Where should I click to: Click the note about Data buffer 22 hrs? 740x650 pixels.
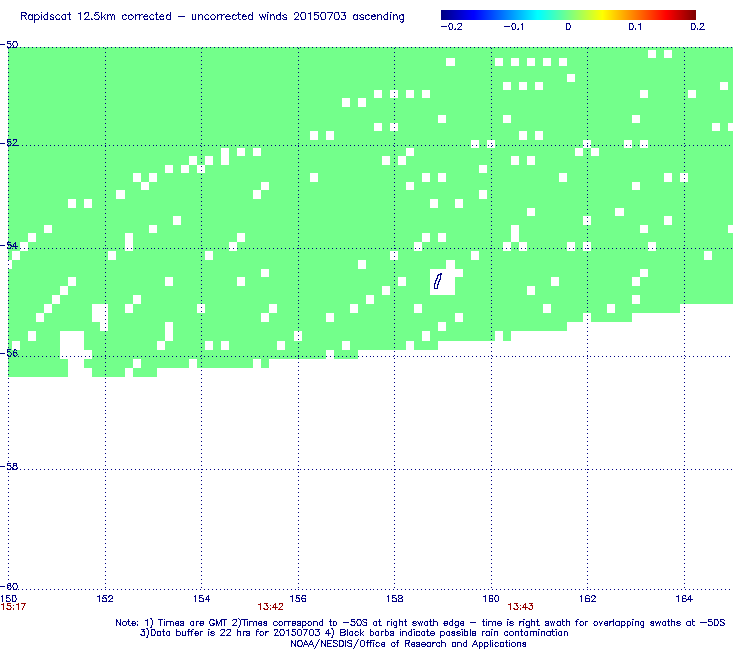point(354,633)
